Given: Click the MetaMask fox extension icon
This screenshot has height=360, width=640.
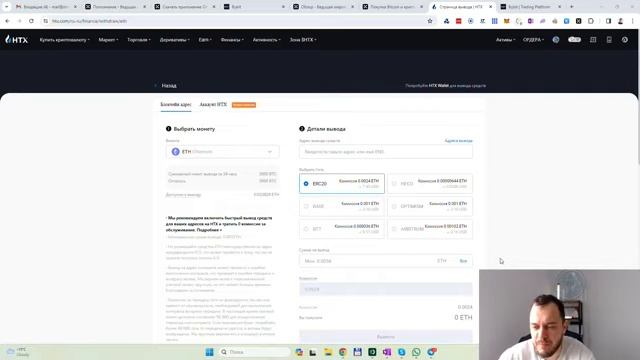Looking at the screenshot, I should coord(507,21).
